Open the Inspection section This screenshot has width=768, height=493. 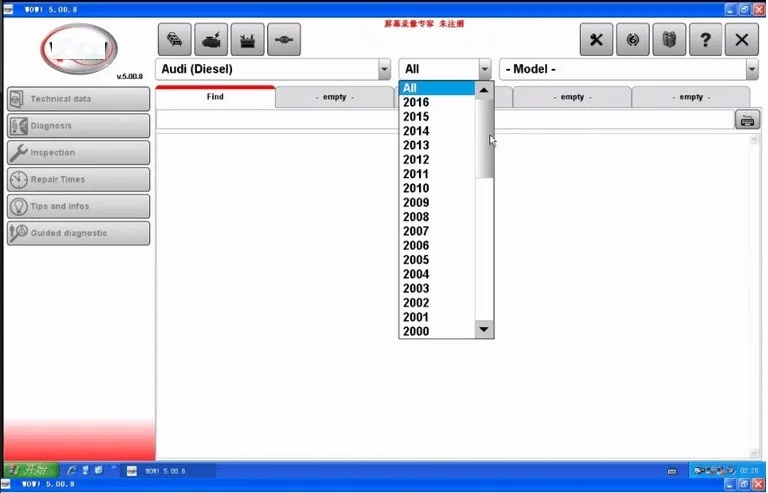[78, 153]
